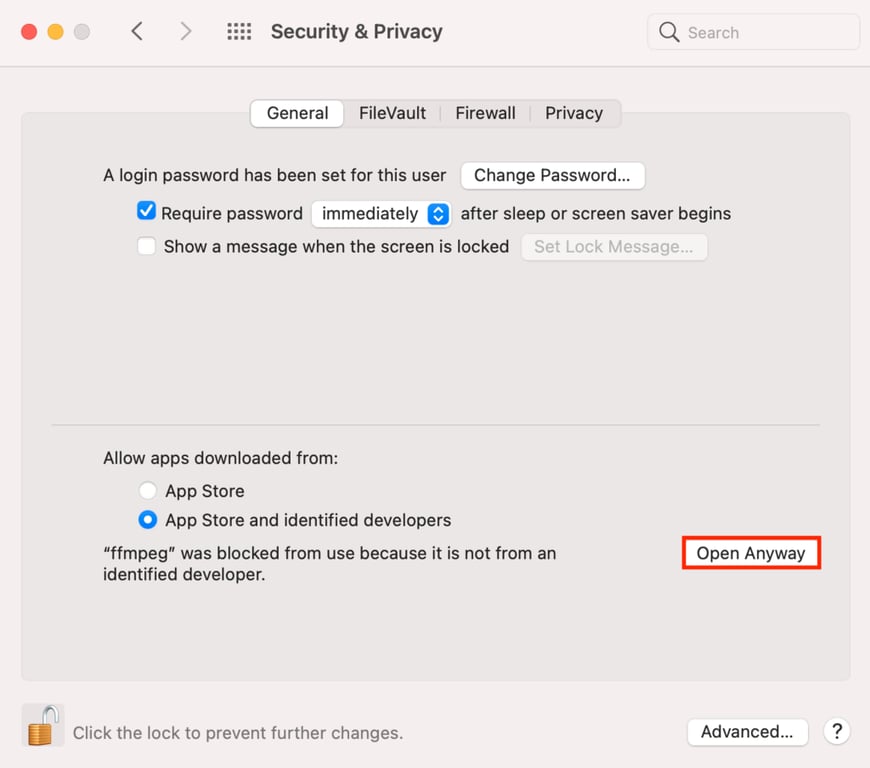
Task: Open the immediately duration dropdown
Action: coord(380,213)
